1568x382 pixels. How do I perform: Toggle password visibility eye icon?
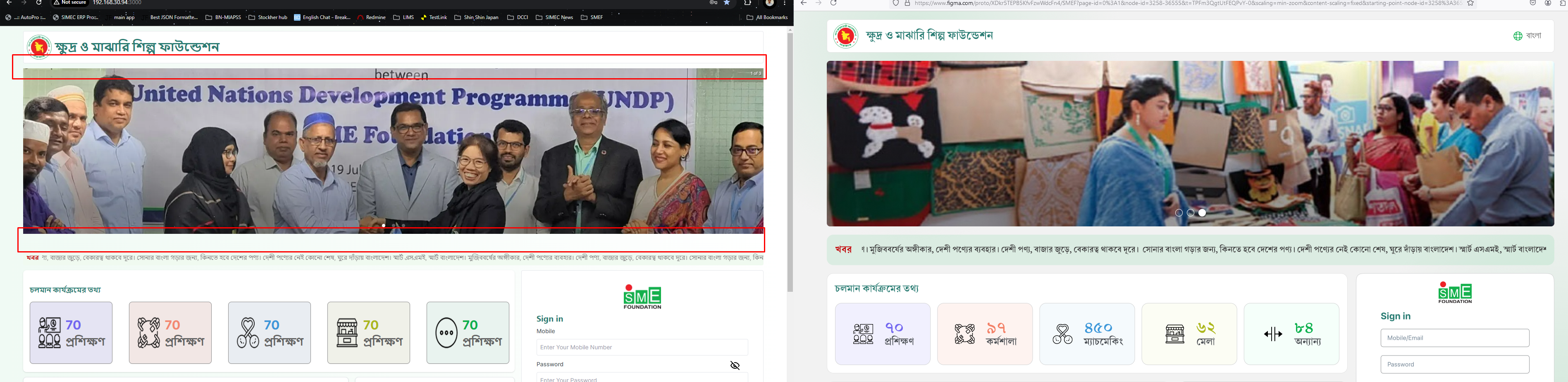click(735, 365)
